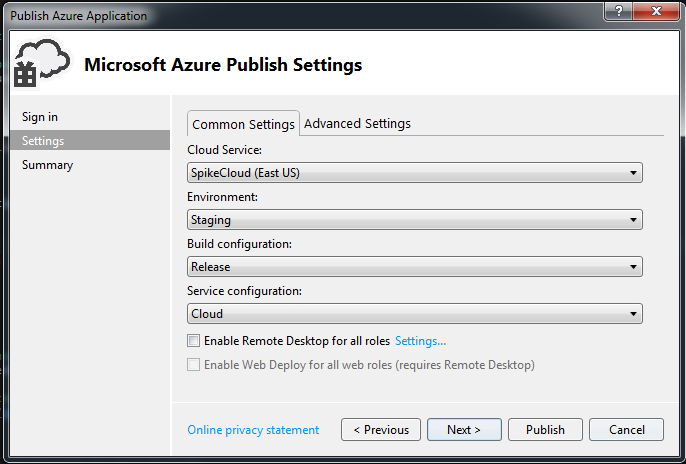This screenshot has width=686, height=464.
Task: Click the Publish Azure Application title text
Action: click(x=79, y=16)
